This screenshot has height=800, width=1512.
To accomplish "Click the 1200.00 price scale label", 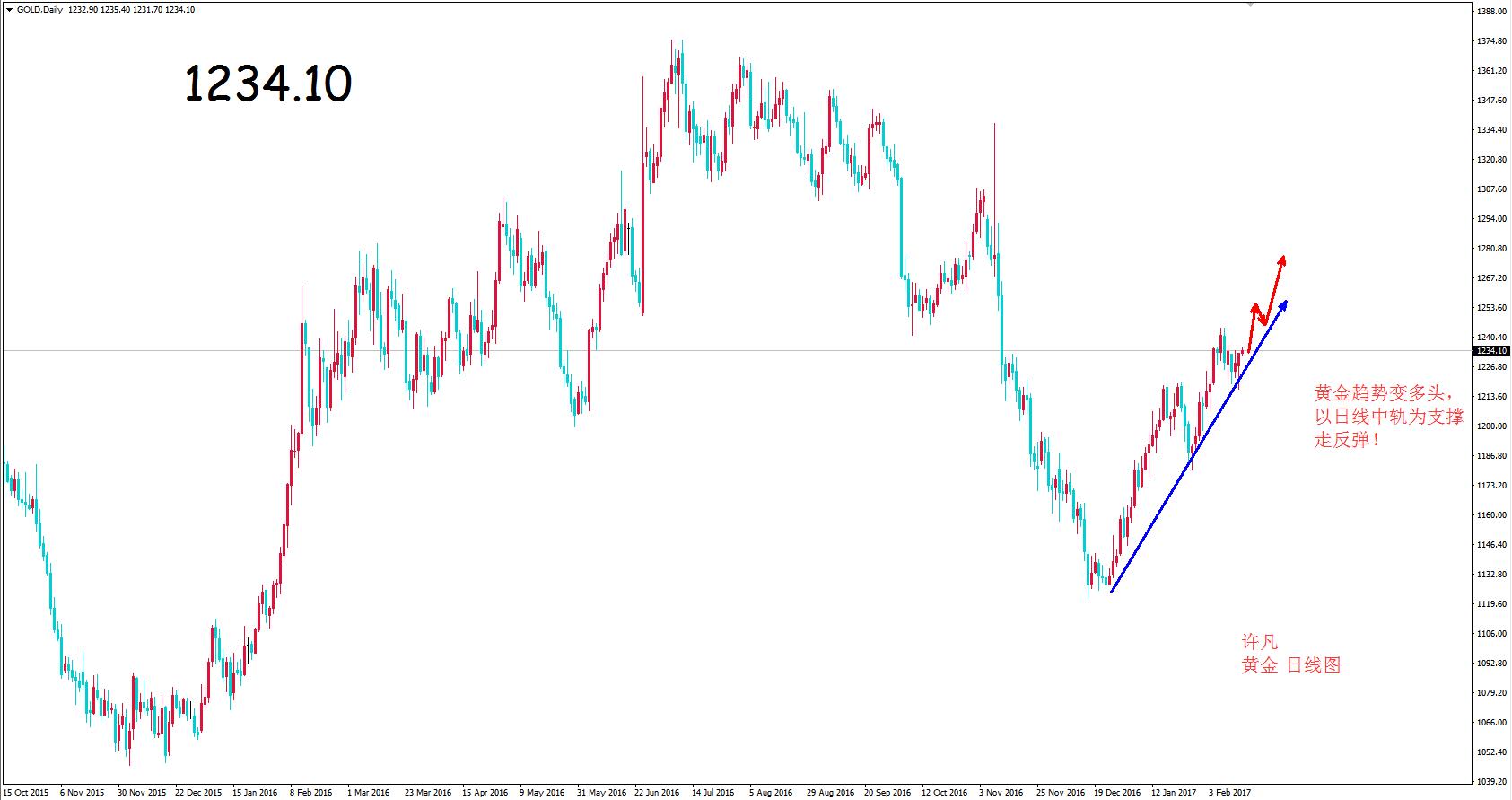I will tap(1490, 426).
